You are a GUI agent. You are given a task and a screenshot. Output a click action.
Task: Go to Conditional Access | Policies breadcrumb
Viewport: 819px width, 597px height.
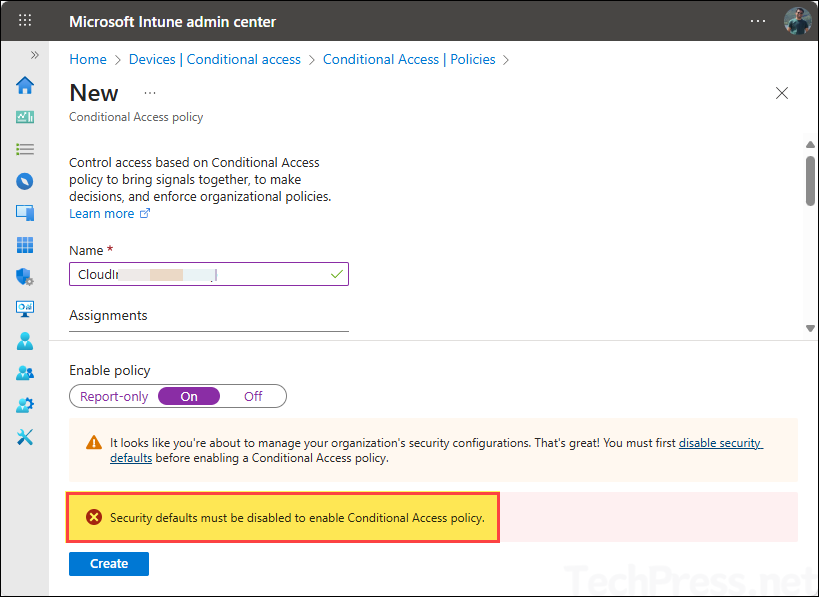coord(409,60)
